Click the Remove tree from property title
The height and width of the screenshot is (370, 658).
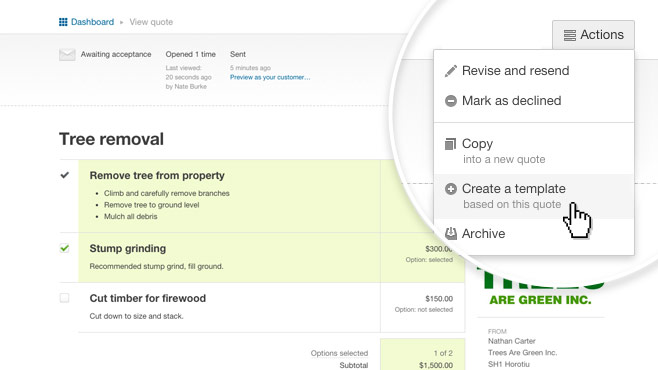click(157, 175)
